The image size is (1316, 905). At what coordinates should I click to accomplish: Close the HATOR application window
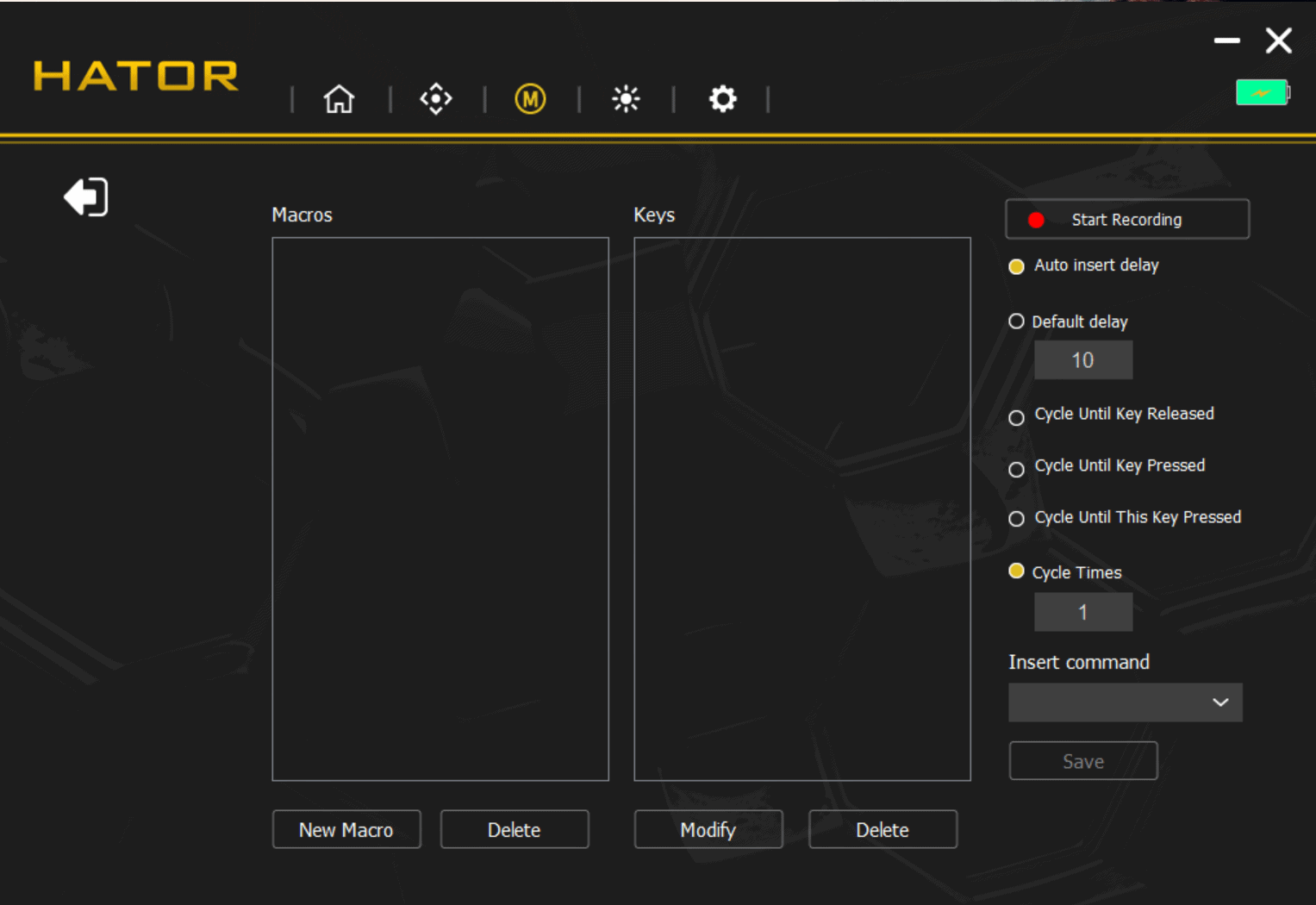[x=1279, y=41]
